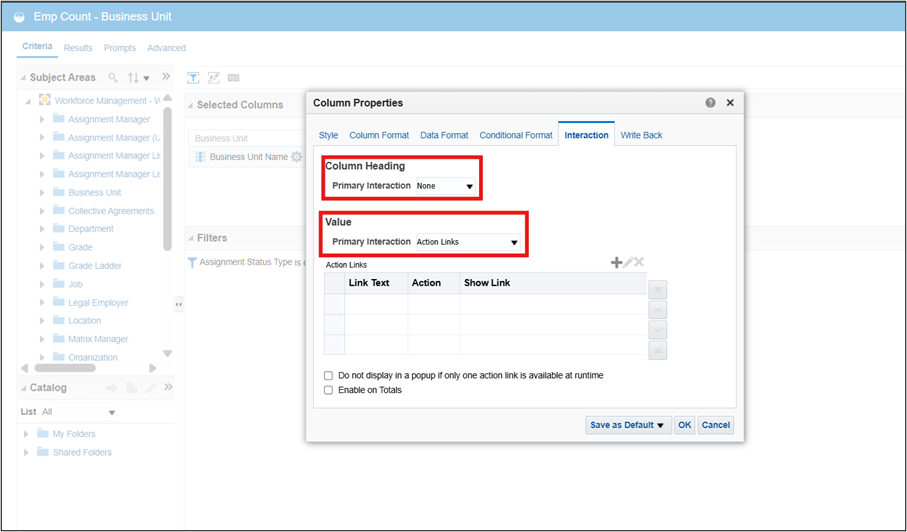Click the help icon in Column Properties

710,103
